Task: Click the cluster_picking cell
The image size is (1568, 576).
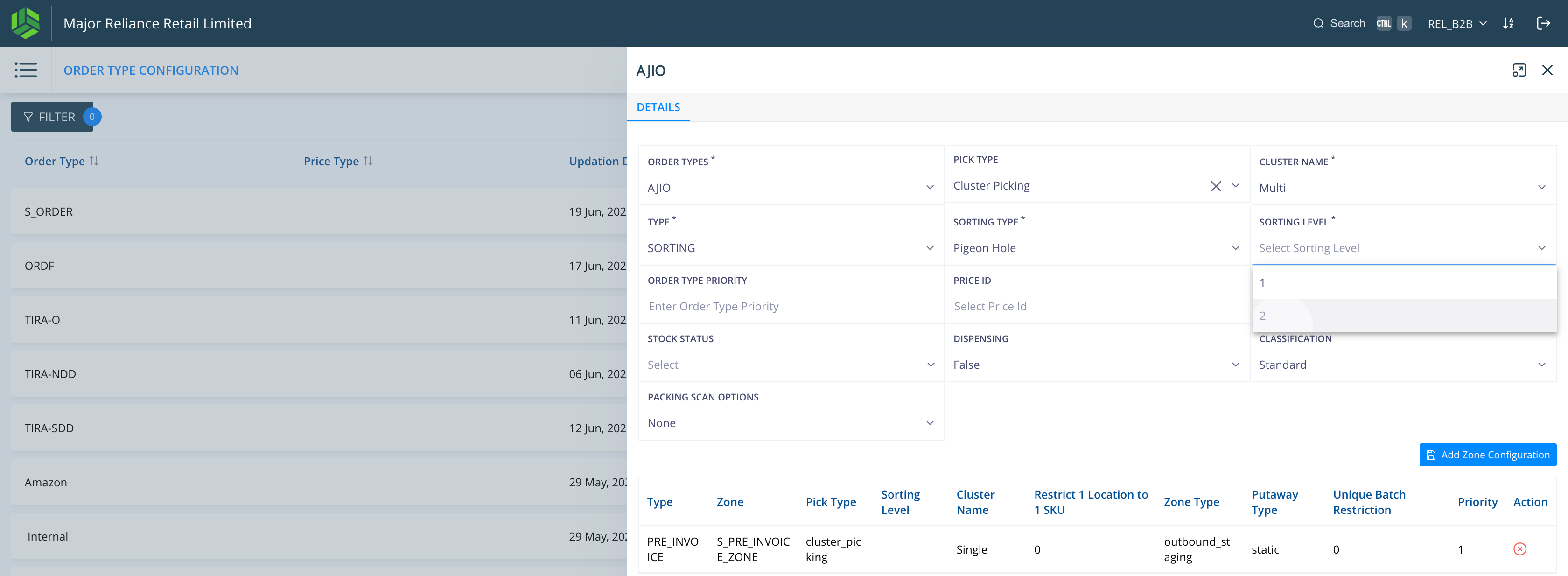Action: [833, 549]
